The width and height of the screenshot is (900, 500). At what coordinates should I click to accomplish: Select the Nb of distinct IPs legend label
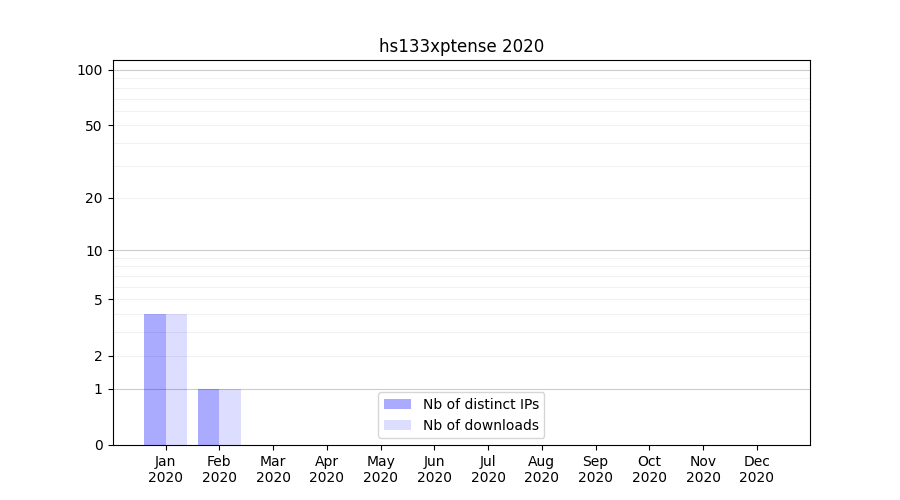(481, 404)
